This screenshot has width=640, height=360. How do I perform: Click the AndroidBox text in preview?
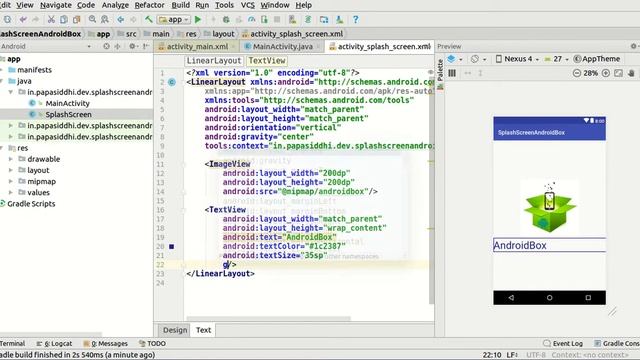pos(520,245)
